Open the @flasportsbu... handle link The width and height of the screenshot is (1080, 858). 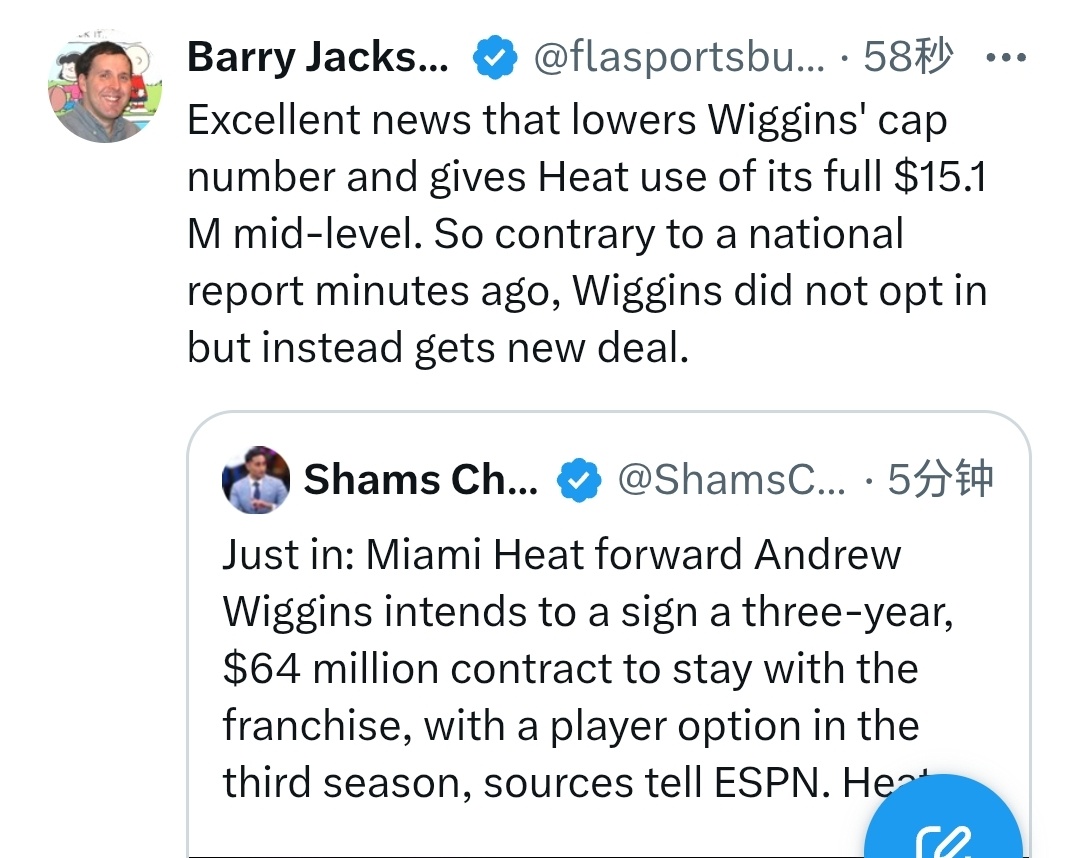(678, 57)
